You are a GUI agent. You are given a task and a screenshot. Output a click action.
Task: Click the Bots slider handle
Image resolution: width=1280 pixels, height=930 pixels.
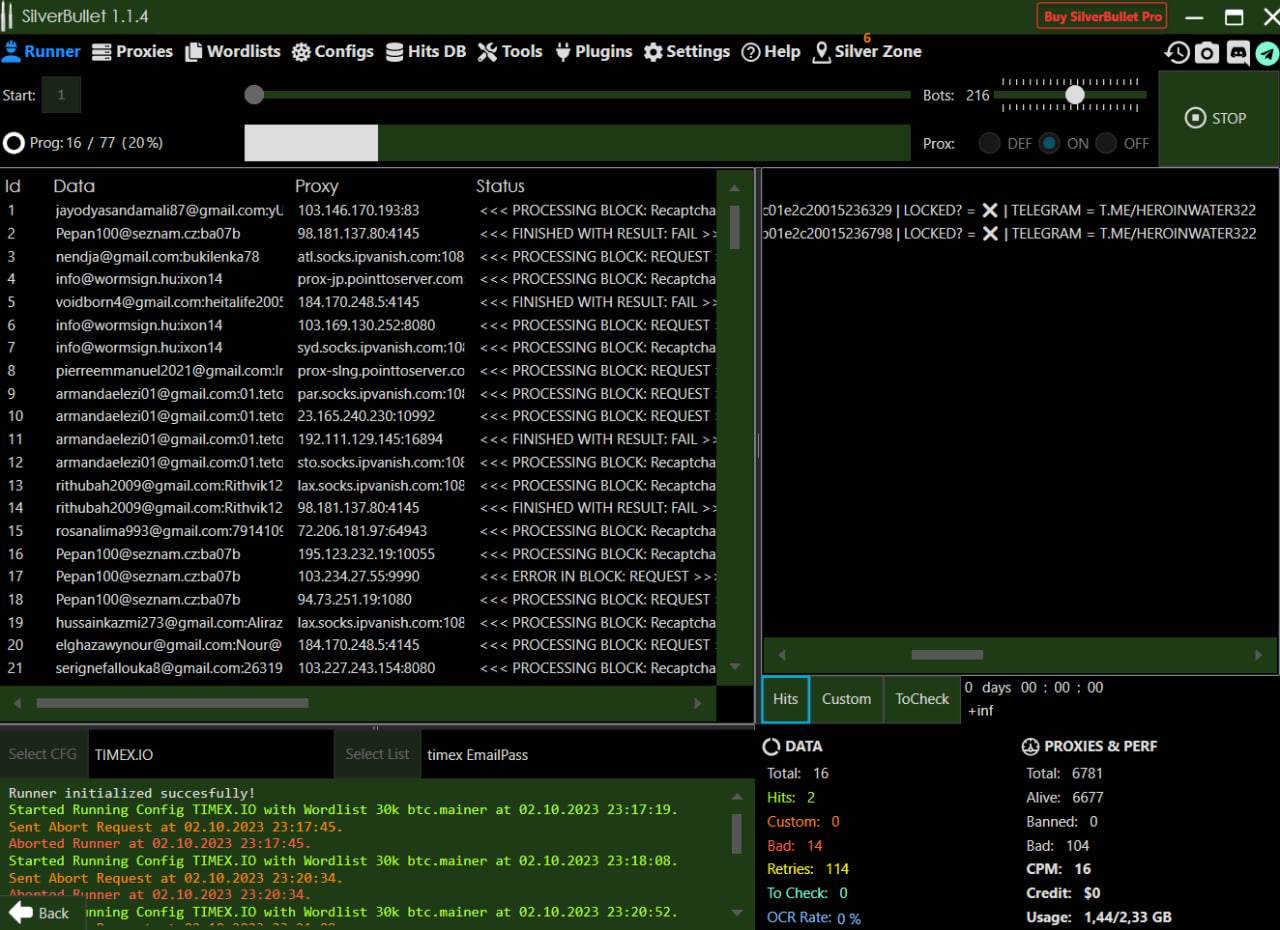coord(1075,95)
